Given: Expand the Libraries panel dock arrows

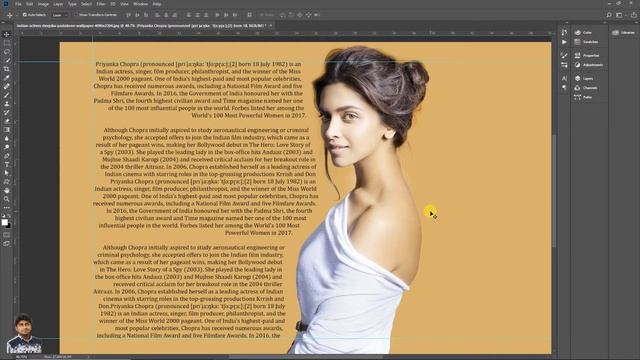Looking at the screenshot, I should 636,23.
